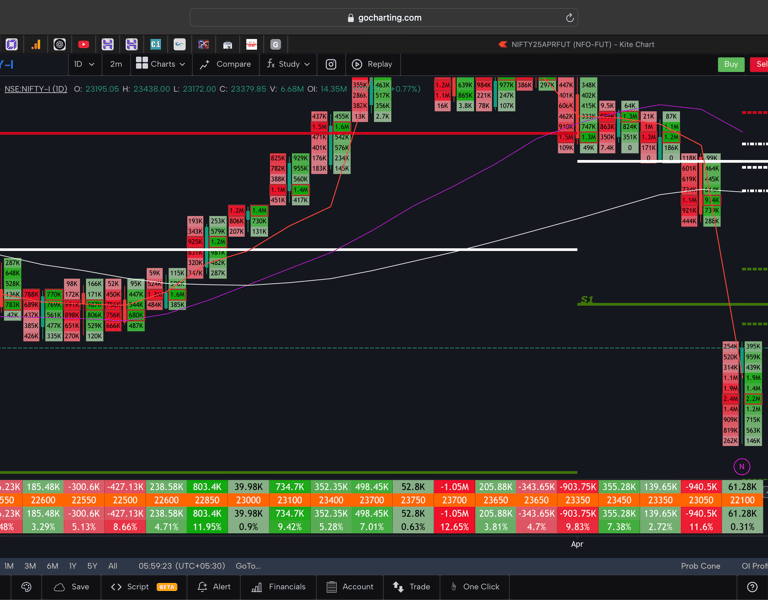Start bar Replay mode
Screen dimensions: 768x600
click(372, 64)
